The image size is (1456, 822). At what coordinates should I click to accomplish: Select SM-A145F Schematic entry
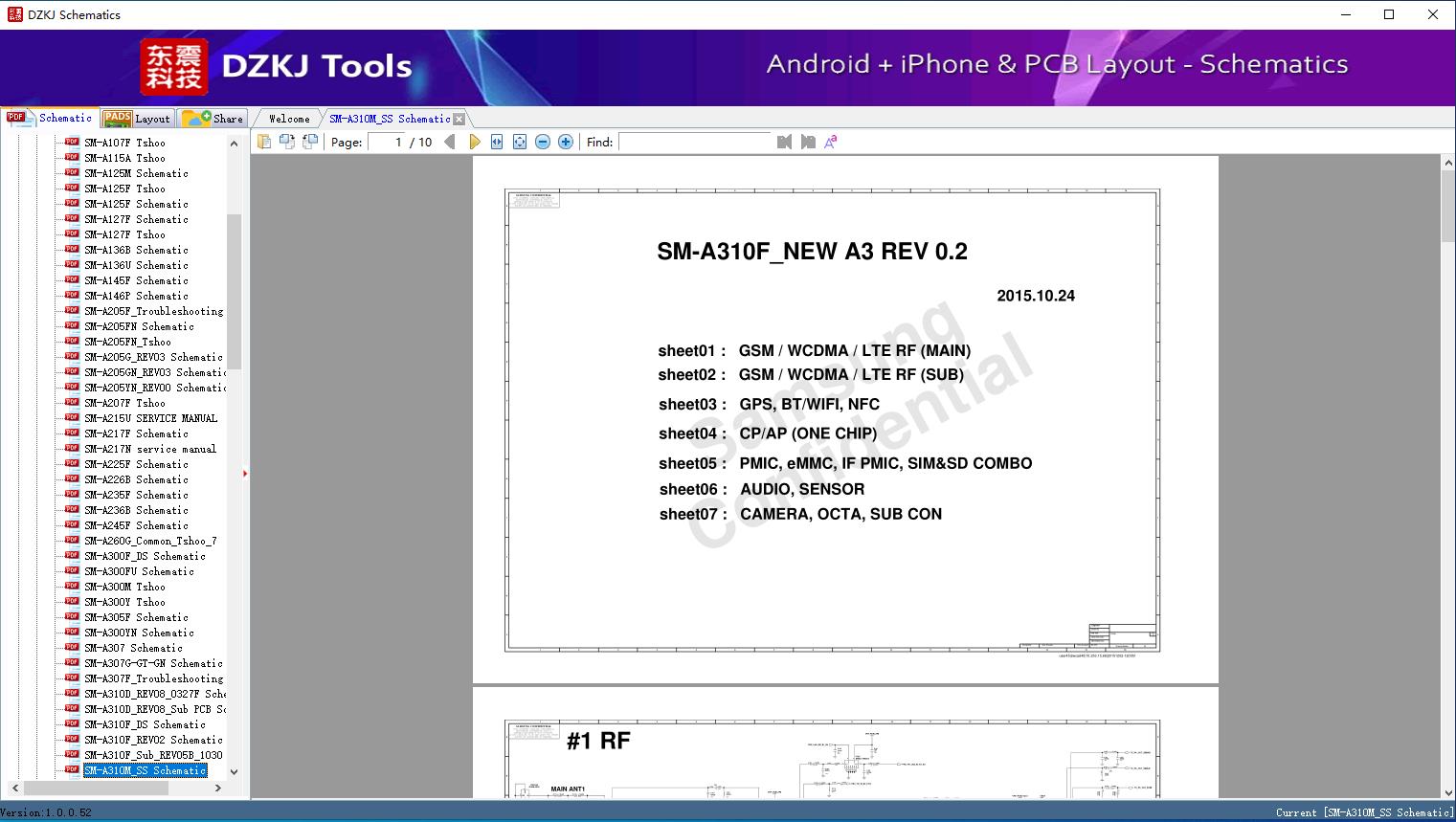point(136,280)
